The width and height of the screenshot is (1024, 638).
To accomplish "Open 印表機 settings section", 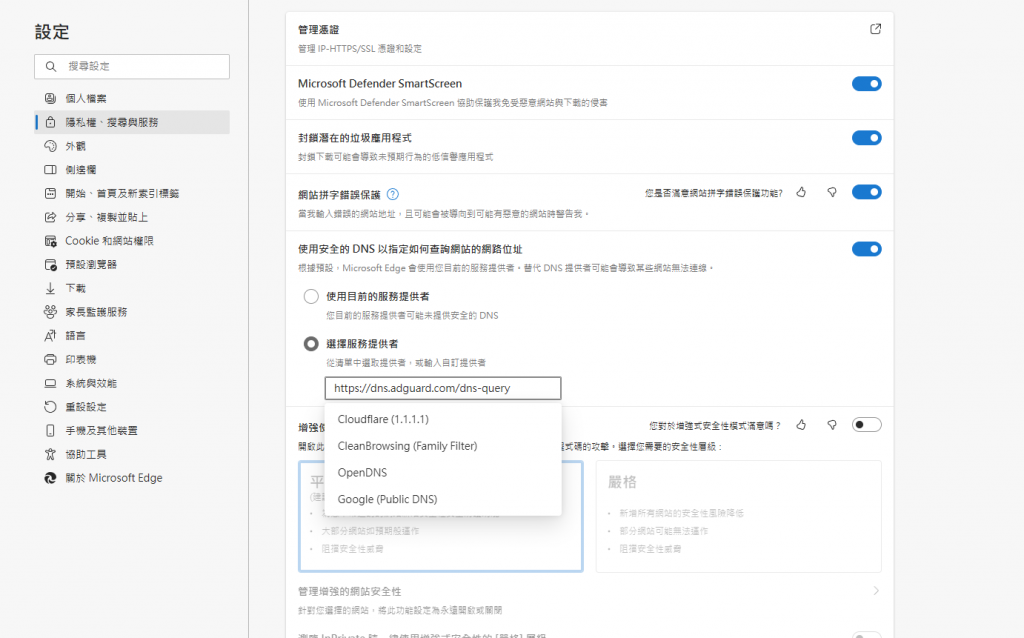I will (132, 359).
